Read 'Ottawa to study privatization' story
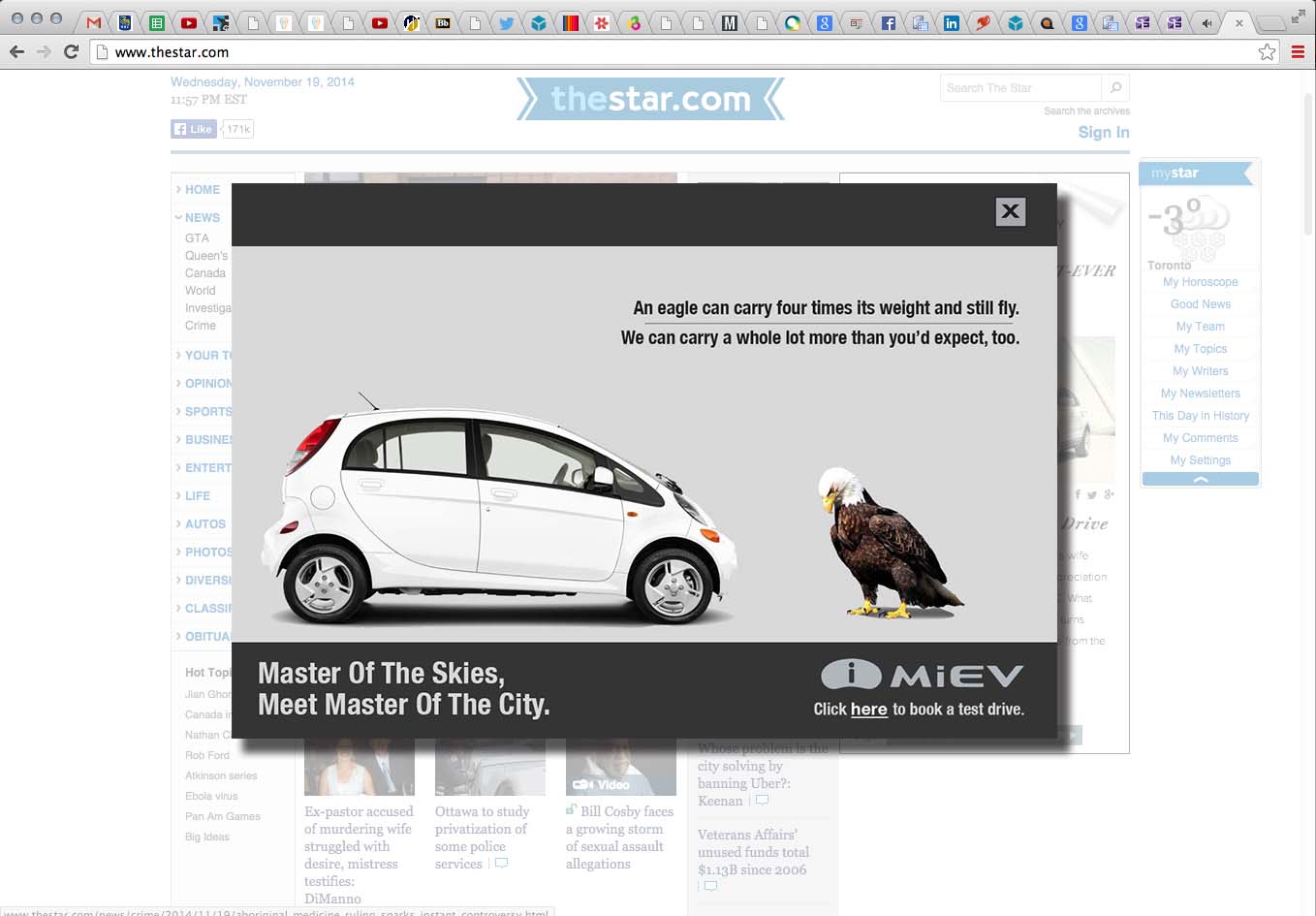This screenshot has width=1316, height=916. [x=482, y=837]
